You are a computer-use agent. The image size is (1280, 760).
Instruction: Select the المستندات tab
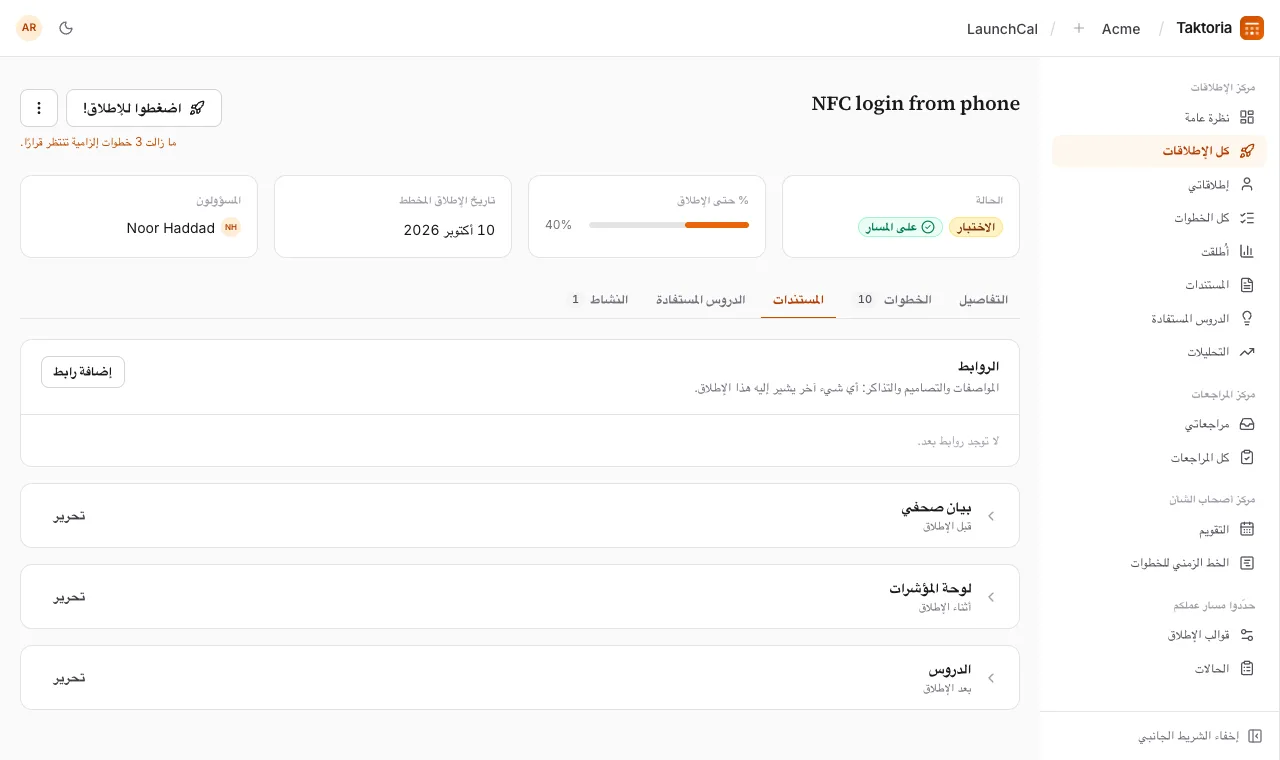(798, 300)
